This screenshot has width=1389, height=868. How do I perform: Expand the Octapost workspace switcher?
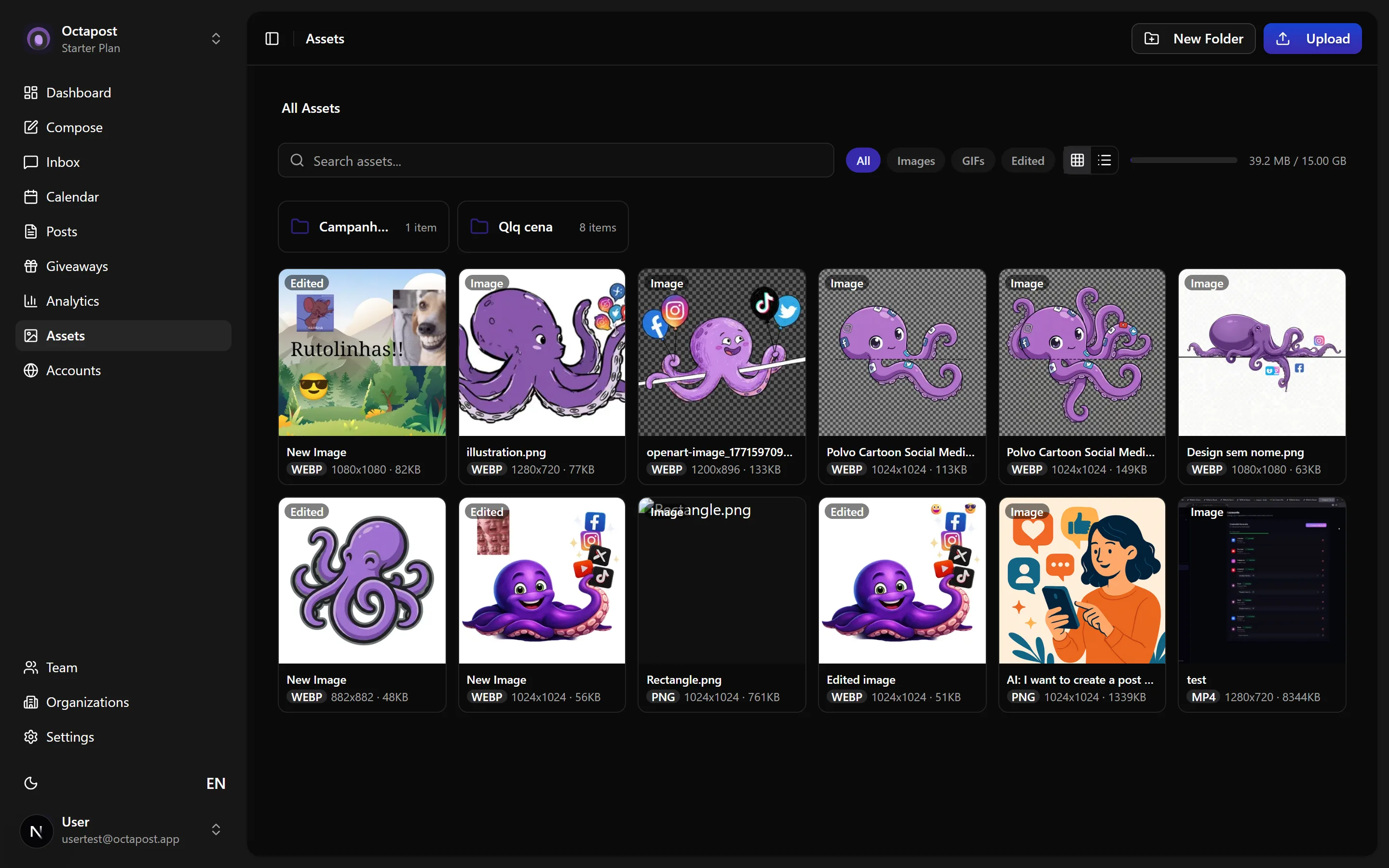point(216,39)
